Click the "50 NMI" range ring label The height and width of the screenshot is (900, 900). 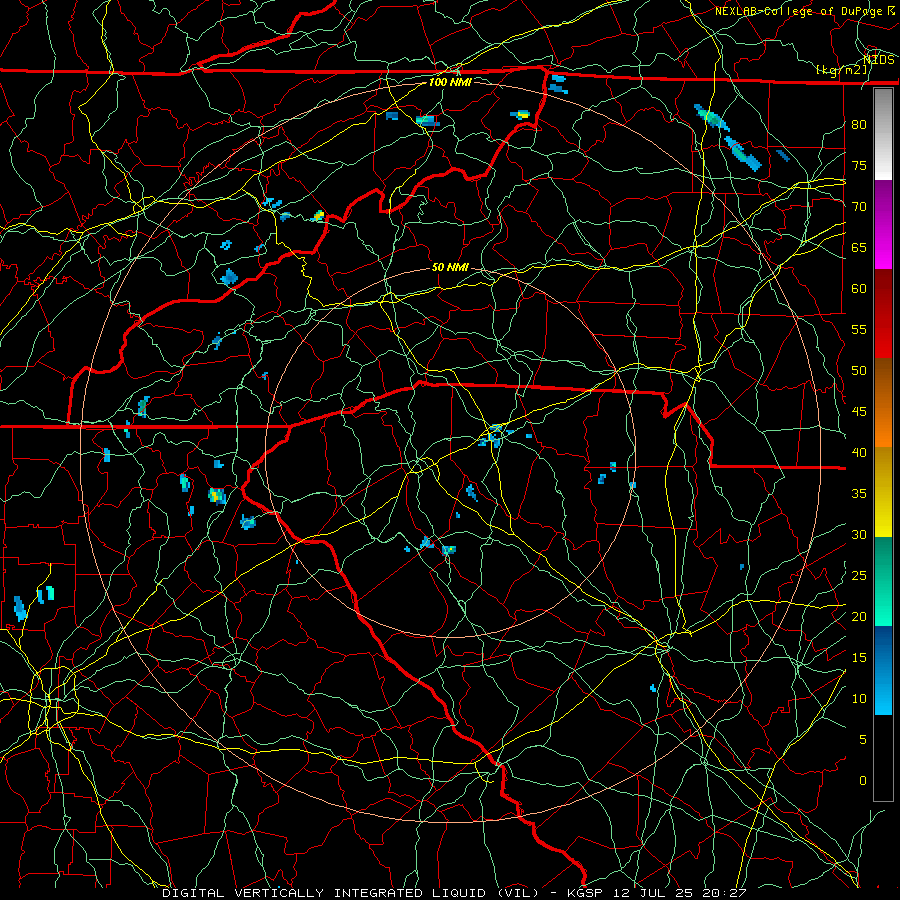click(x=450, y=267)
